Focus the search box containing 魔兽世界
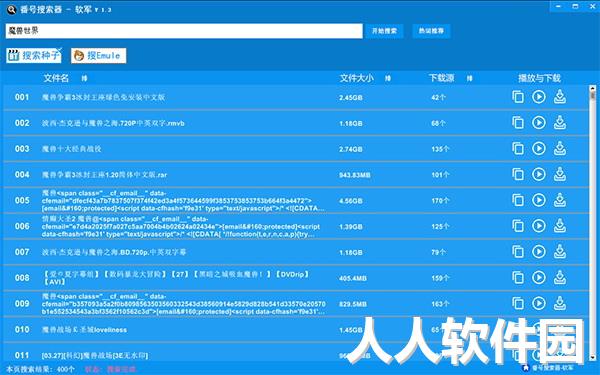 184,31
